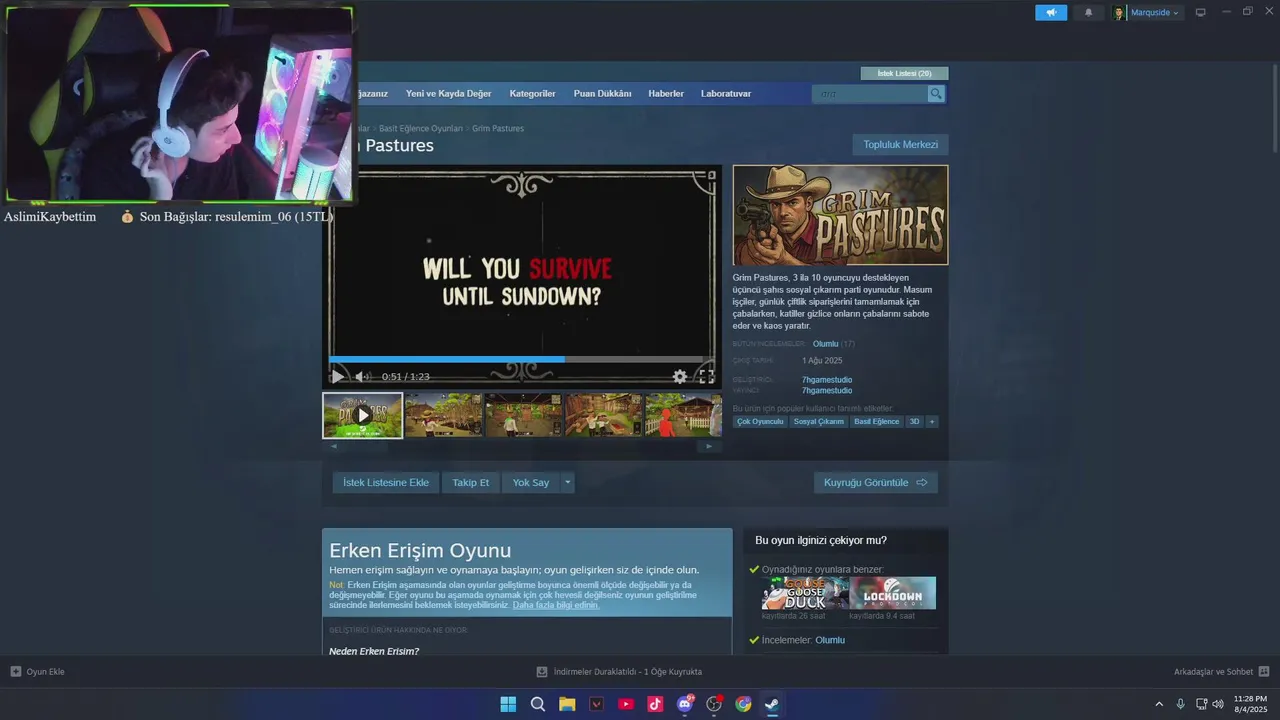Image resolution: width=1280 pixels, height=720 pixels.
Task: Open İndirmeler Duraklatıldı downloads status
Action: pos(619,672)
